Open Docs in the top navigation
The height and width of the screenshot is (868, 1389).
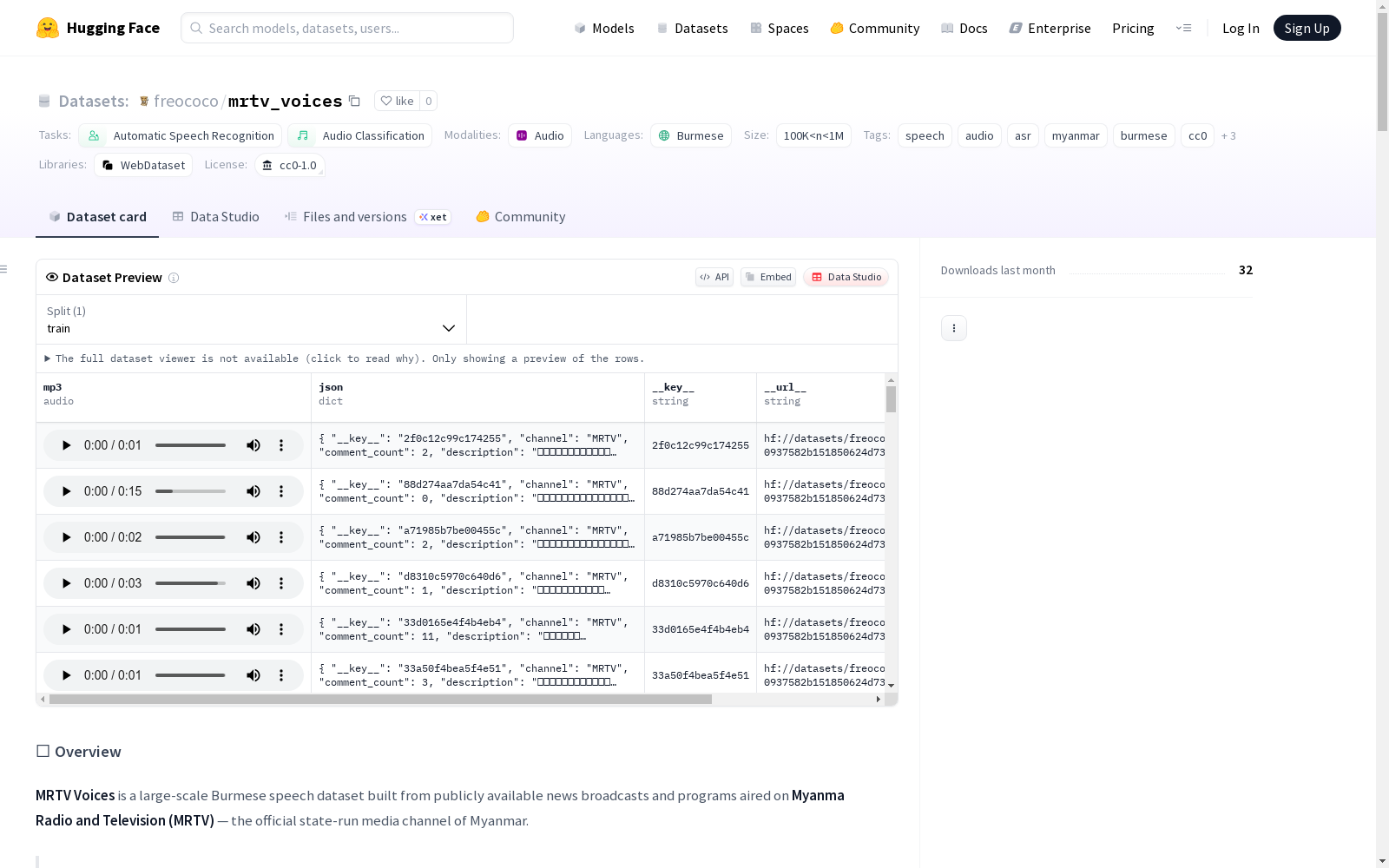(x=964, y=28)
